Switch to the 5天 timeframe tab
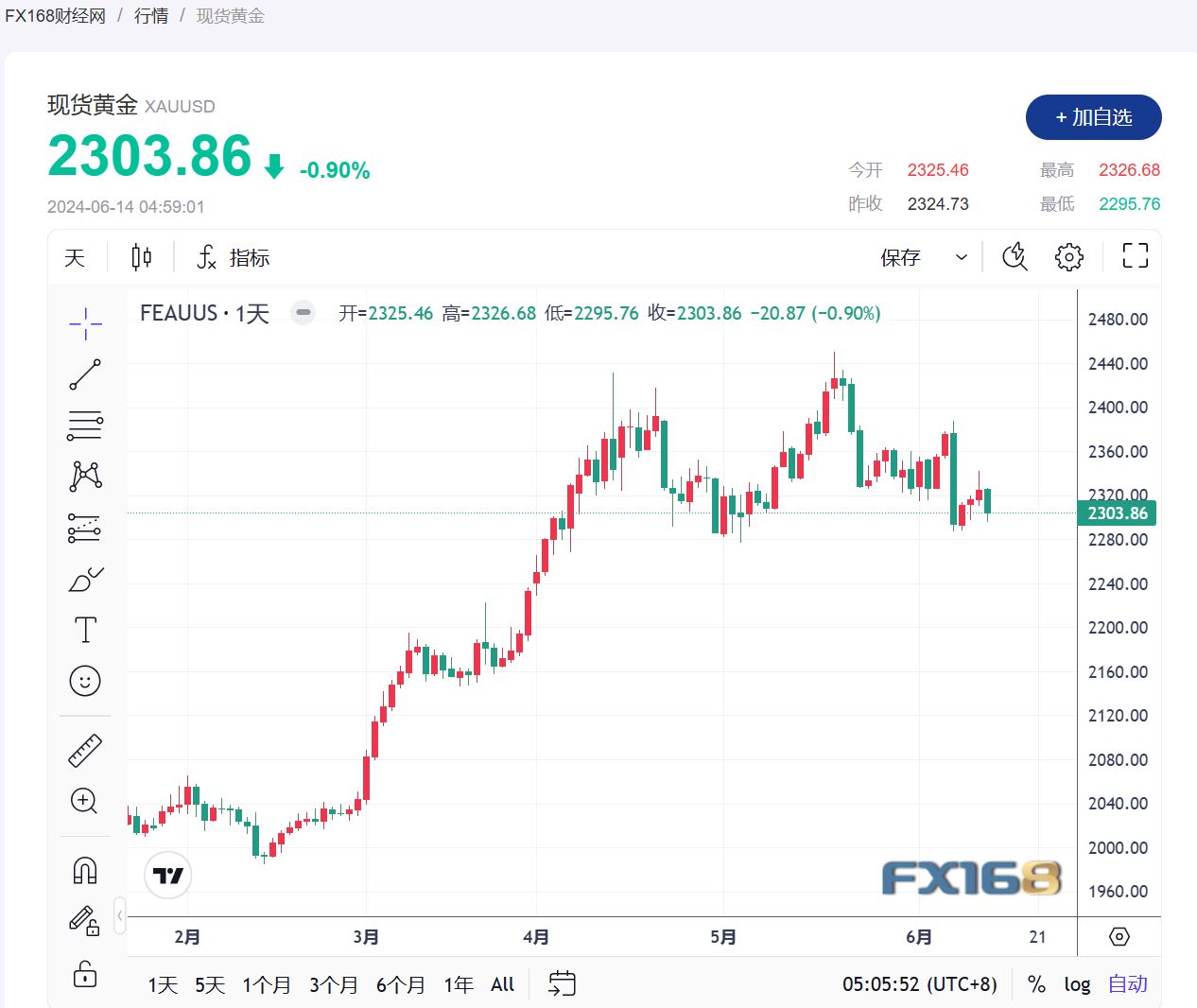The image size is (1197, 1008). pos(209,984)
